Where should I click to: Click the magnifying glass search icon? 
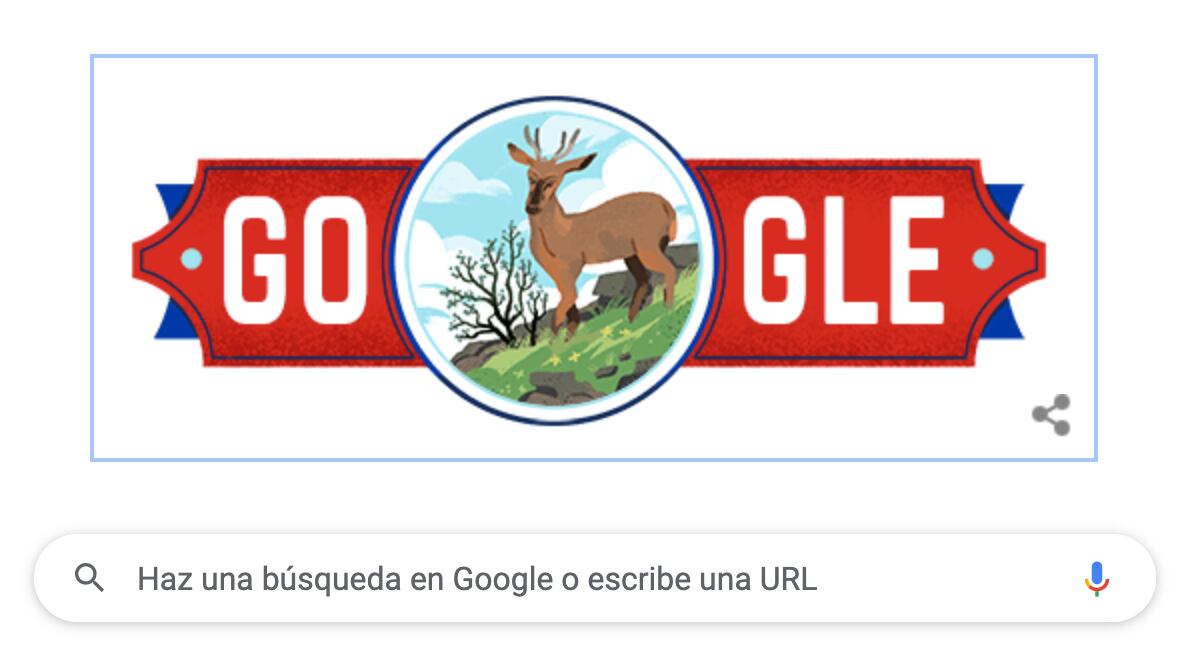[90, 578]
